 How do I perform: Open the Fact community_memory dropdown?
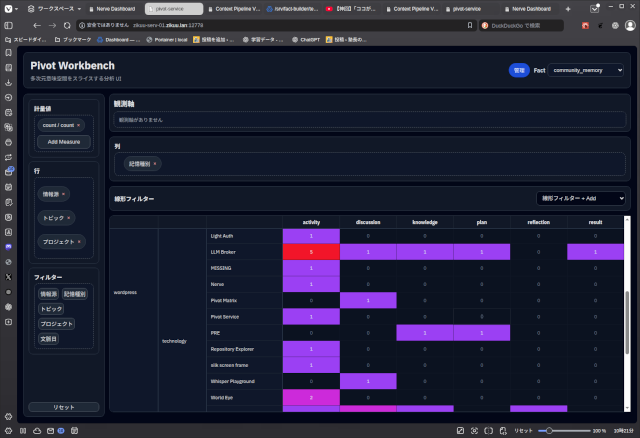click(x=585, y=70)
